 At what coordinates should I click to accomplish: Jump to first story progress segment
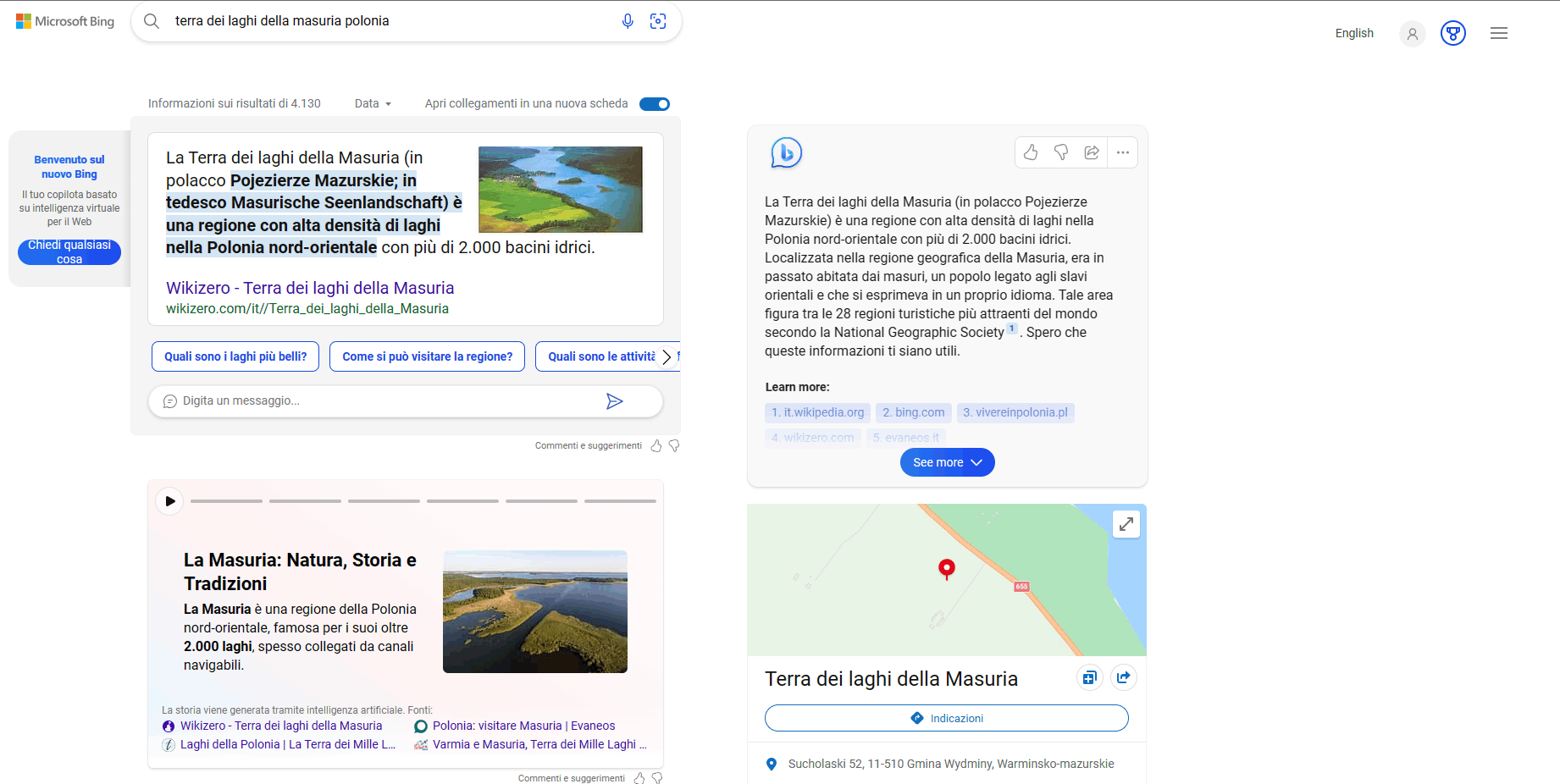(x=227, y=501)
